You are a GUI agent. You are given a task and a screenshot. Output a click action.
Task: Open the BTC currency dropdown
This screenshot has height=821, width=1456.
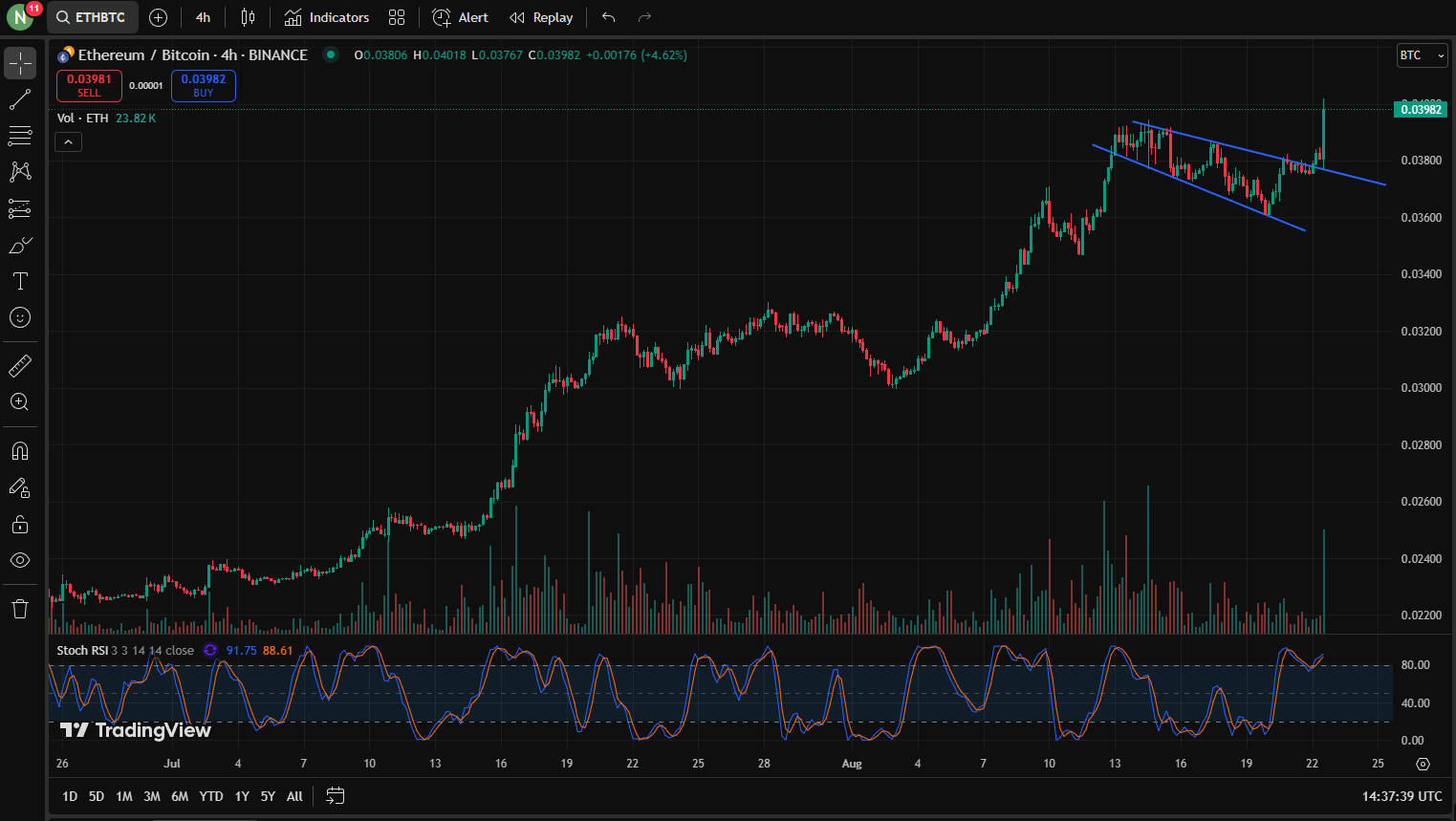(x=1421, y=55)
